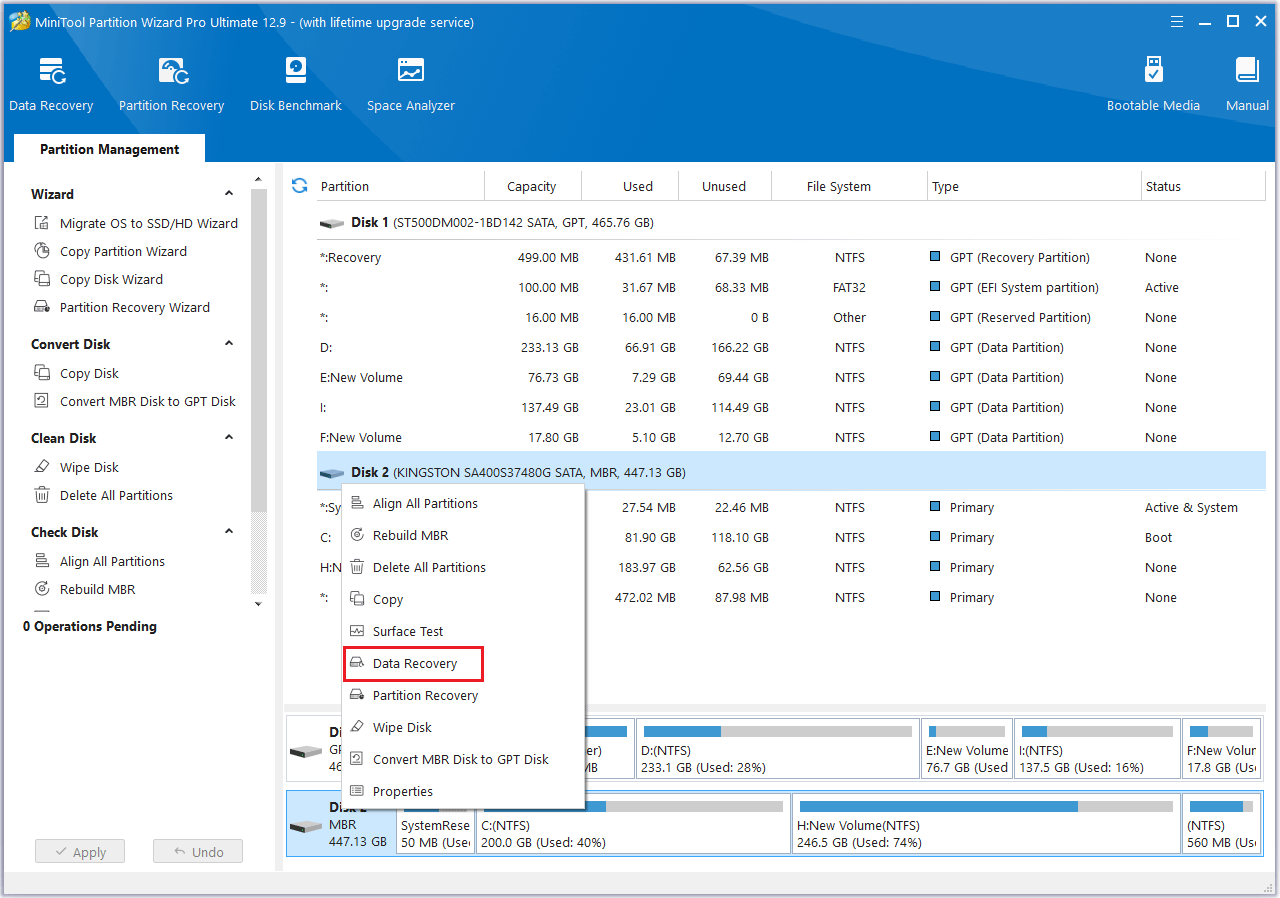The height and width of the screenshot is (898, 1280).
Task: Select the F:New Volume partition row
Action: coord(791,438)
